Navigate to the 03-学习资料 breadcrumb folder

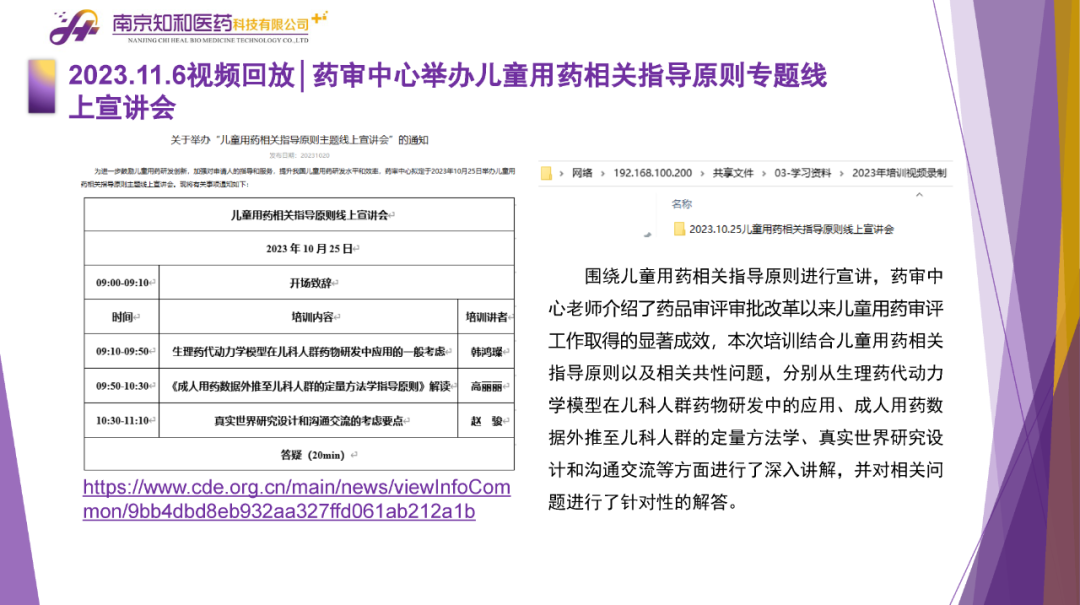coord(802,173)
